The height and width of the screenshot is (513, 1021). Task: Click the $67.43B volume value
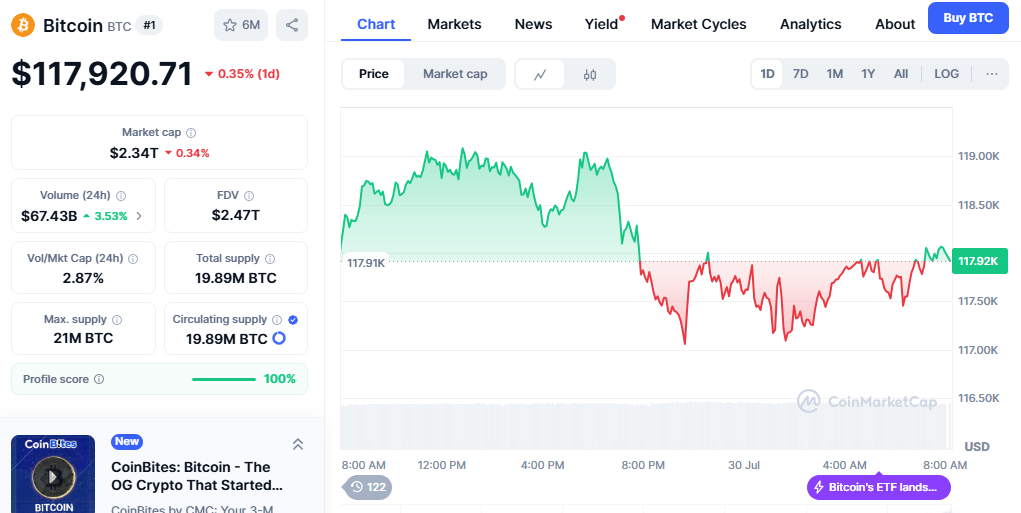tap(49, 215)
